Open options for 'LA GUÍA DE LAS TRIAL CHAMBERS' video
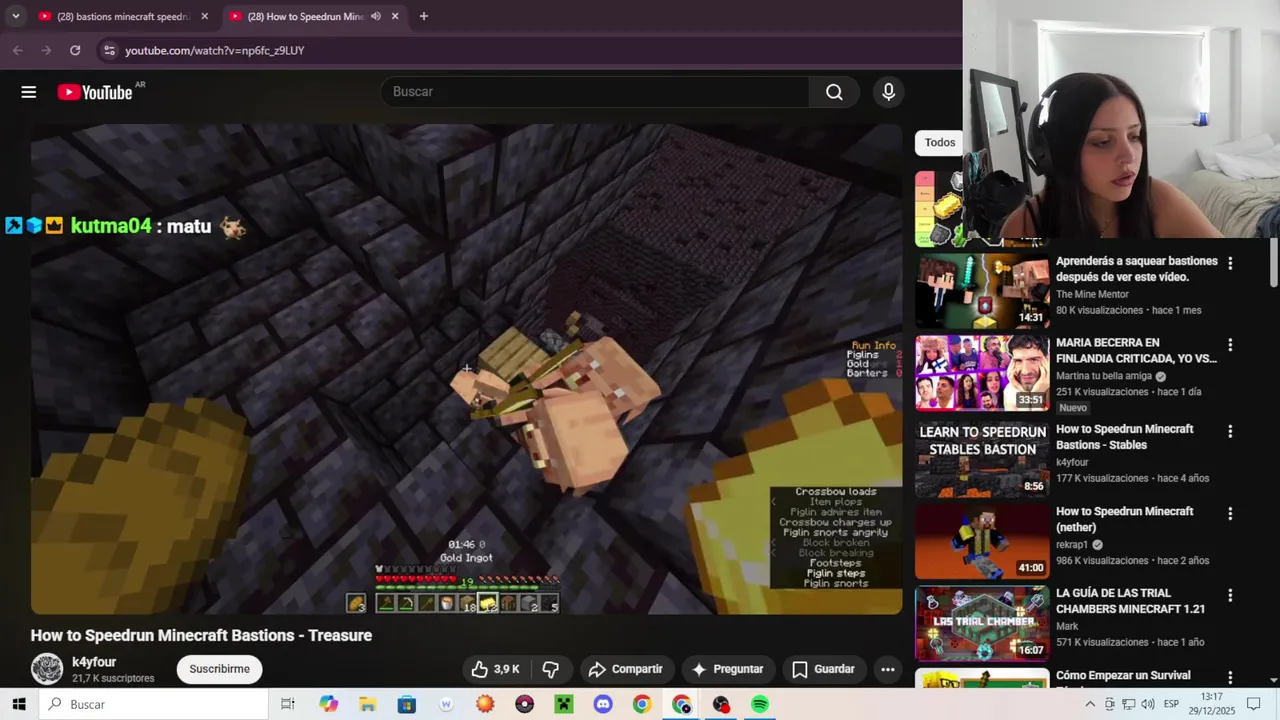Image resolution: width=1280 pixels, height=720 pixels. coord(1230,595)
